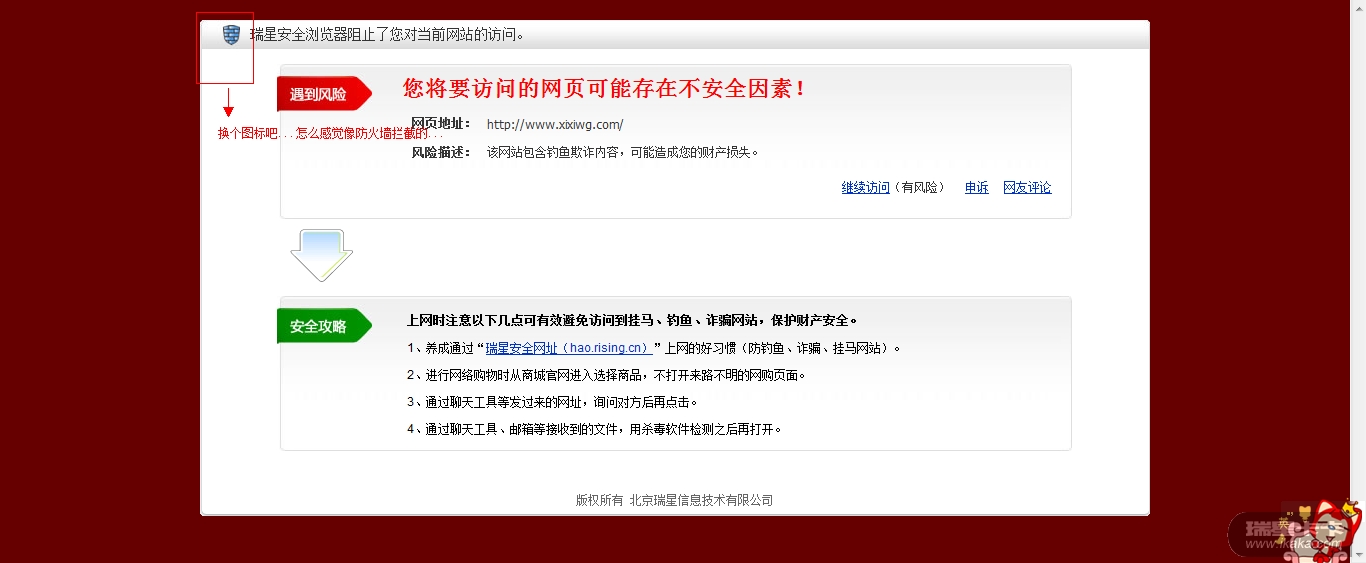Screen dimensions: 1366x563
Task: Click the large downward arrow graphic
Action: (321, 255)
